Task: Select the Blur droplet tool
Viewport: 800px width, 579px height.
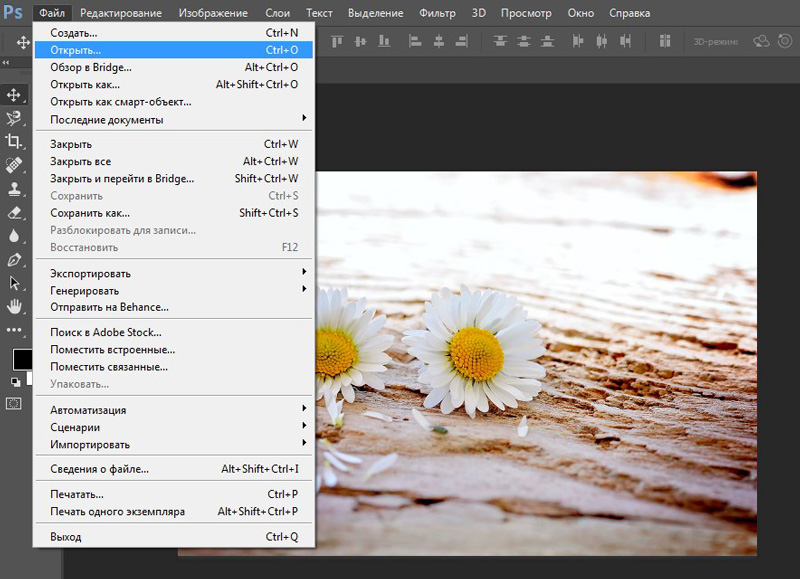Action: pyautogui.click(x=14, y=236)
